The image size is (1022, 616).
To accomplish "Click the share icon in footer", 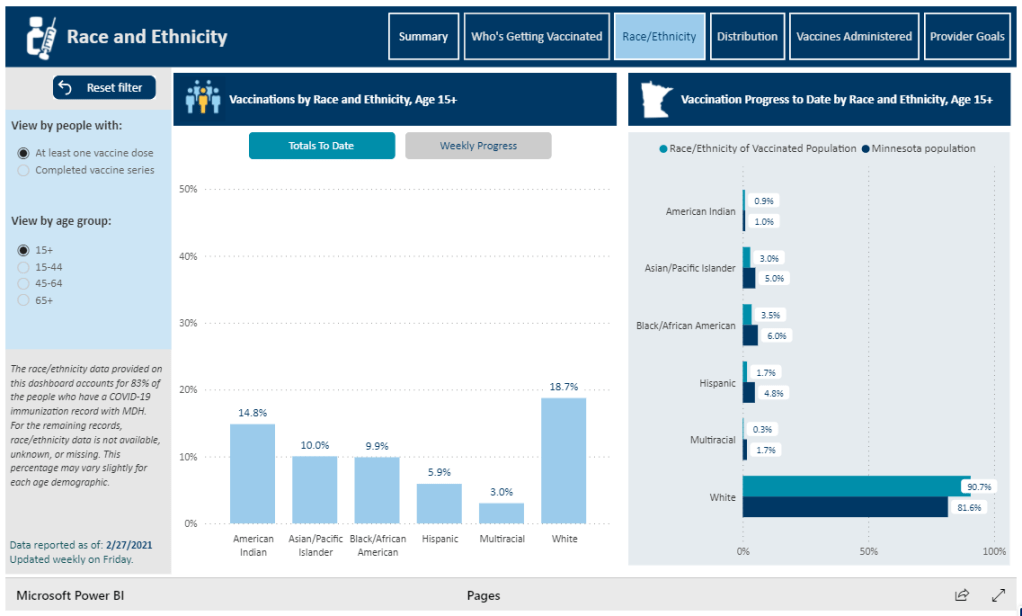I will click(961, 595).
